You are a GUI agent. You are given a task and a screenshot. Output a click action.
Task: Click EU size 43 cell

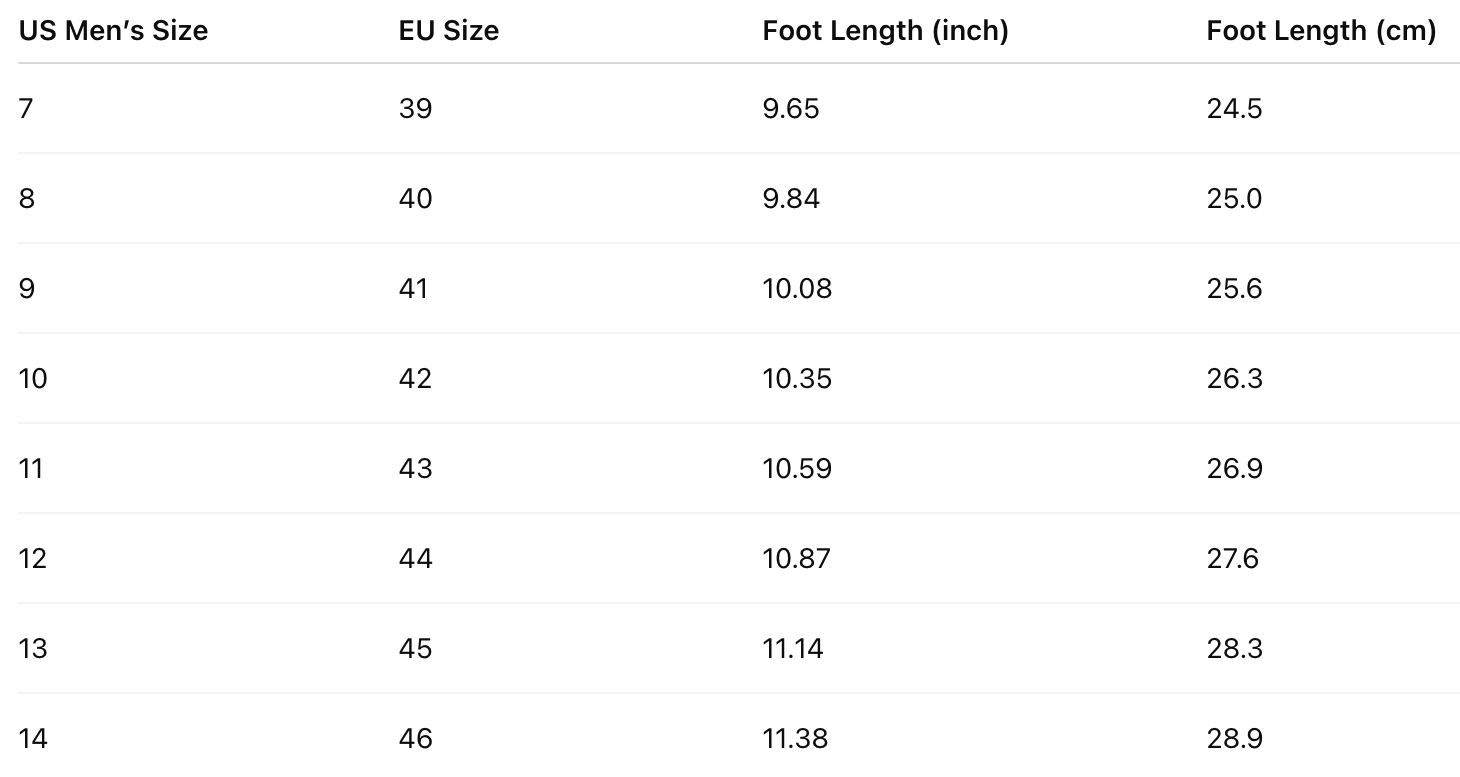point(415,468)
